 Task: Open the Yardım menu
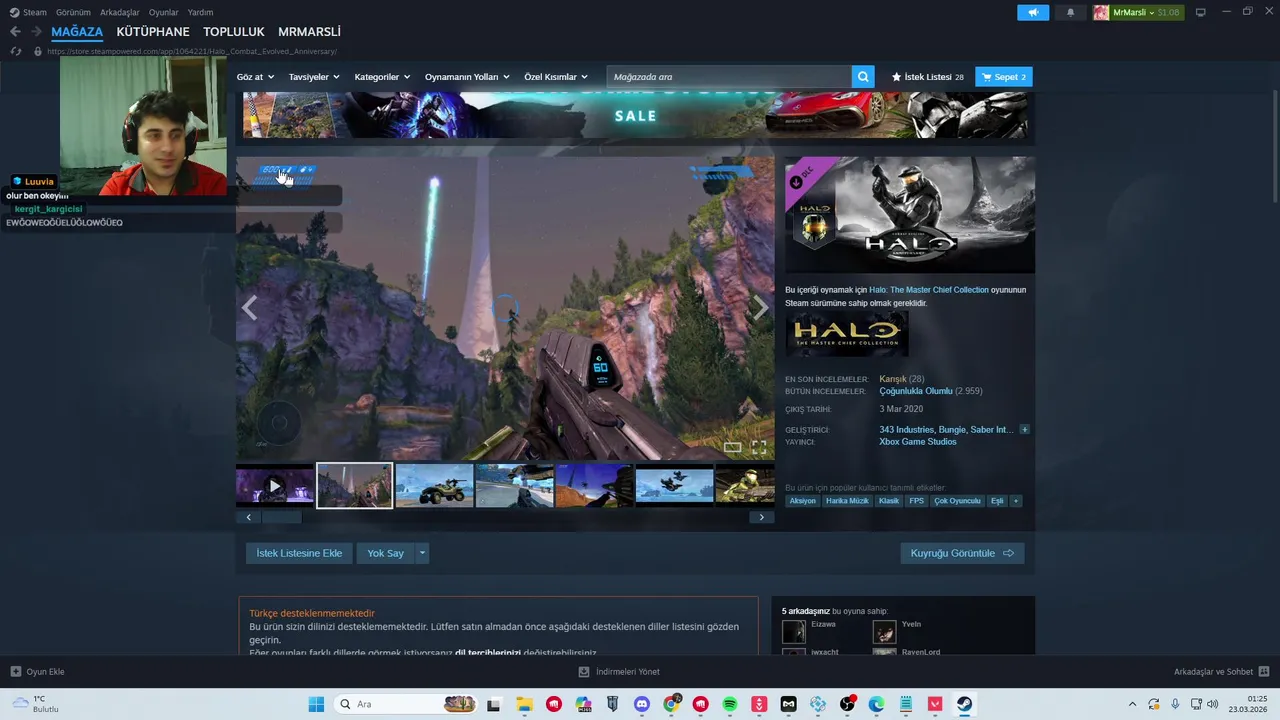[201, 12]
